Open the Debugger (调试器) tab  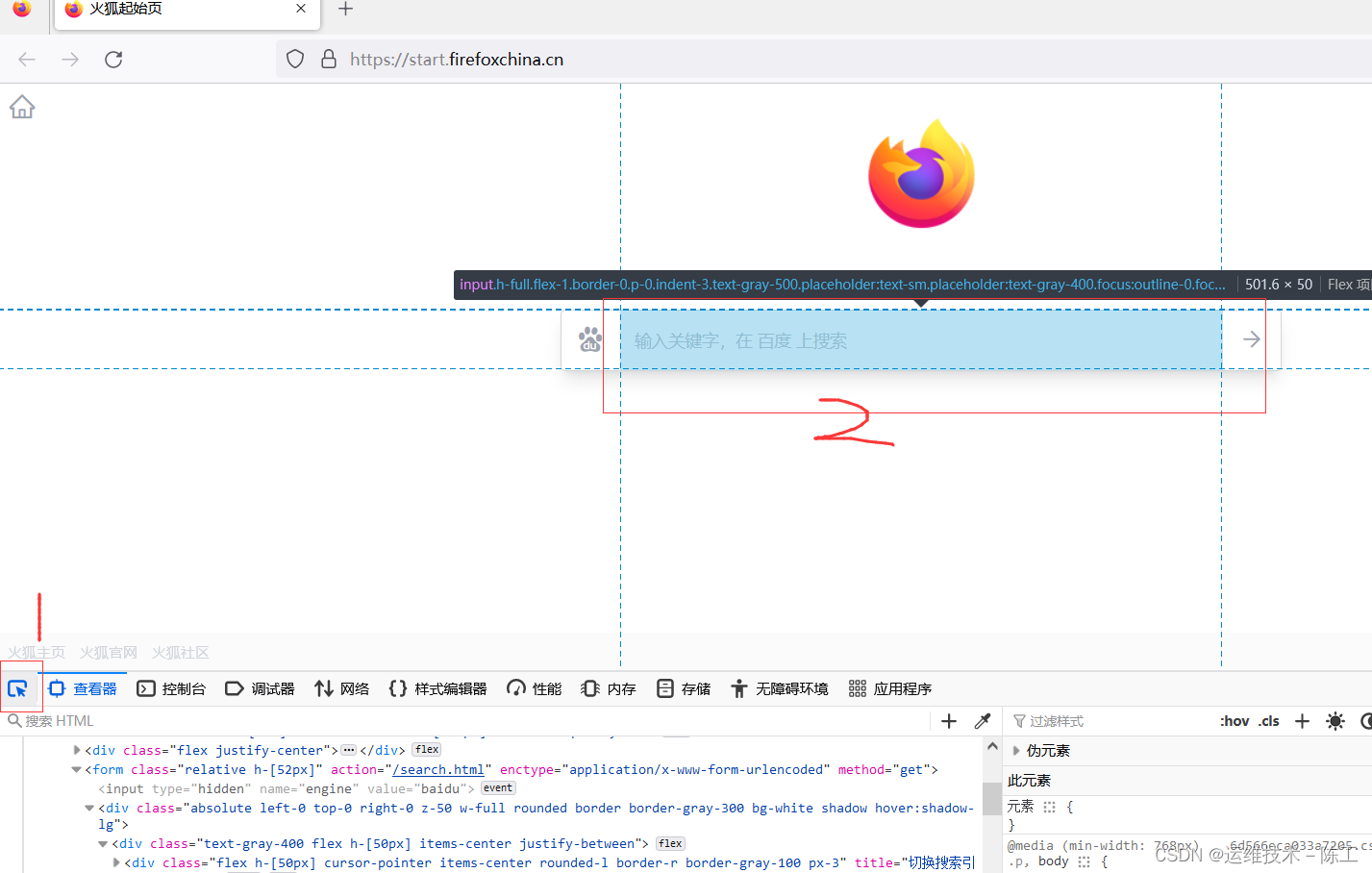[260, 688]
